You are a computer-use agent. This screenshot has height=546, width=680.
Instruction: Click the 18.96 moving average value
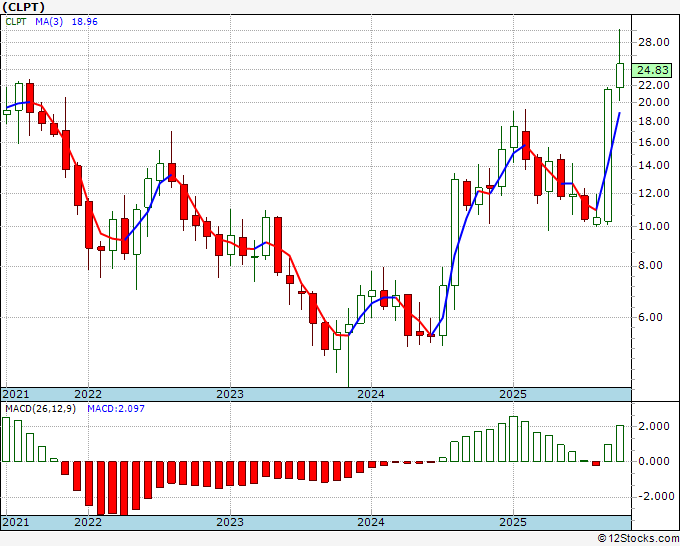coord(85,22)
